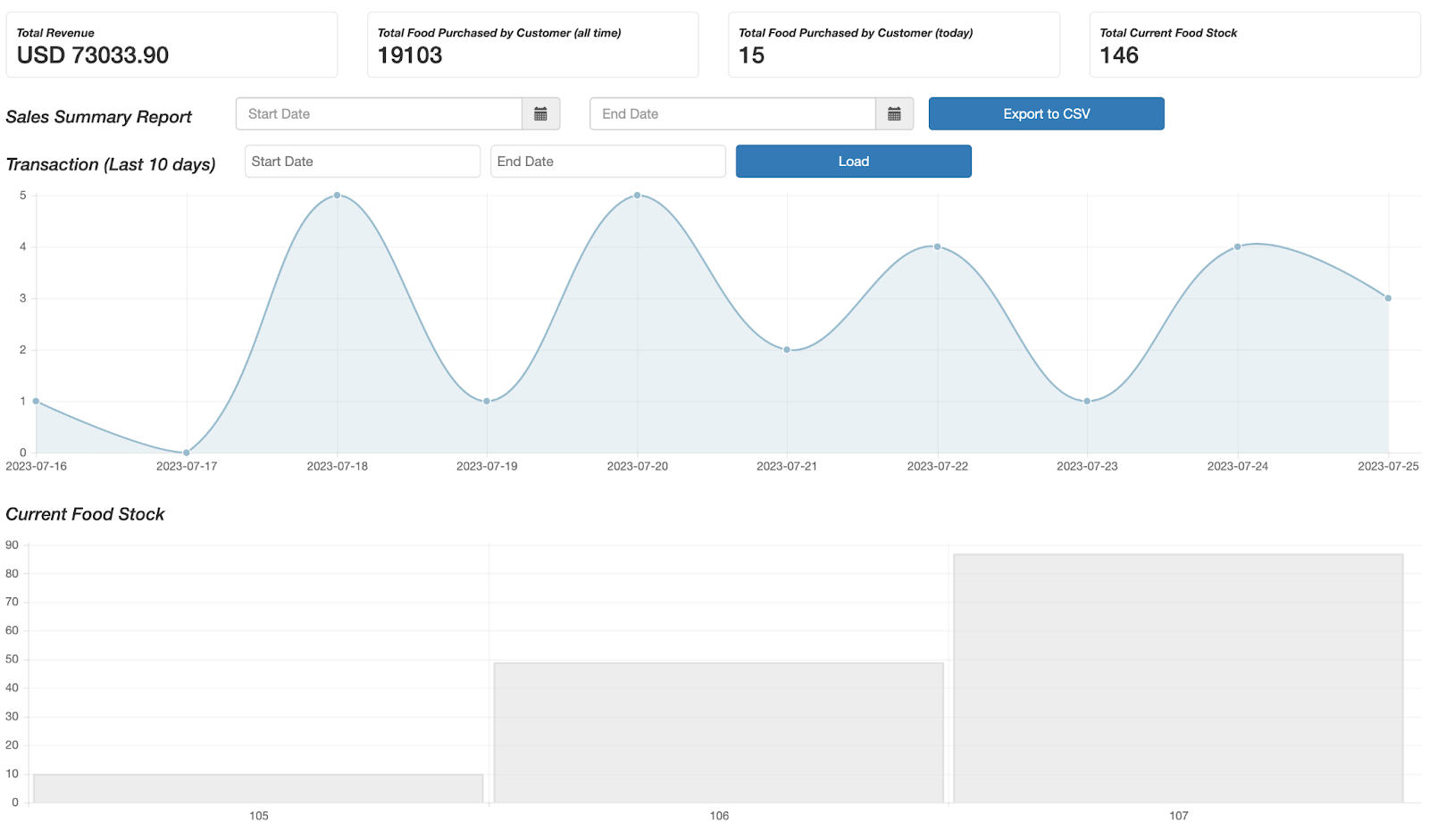Open the Sales Summary End Date calendar icon
This screenshot has width=1429, height=840.
[x=894, y=114]
